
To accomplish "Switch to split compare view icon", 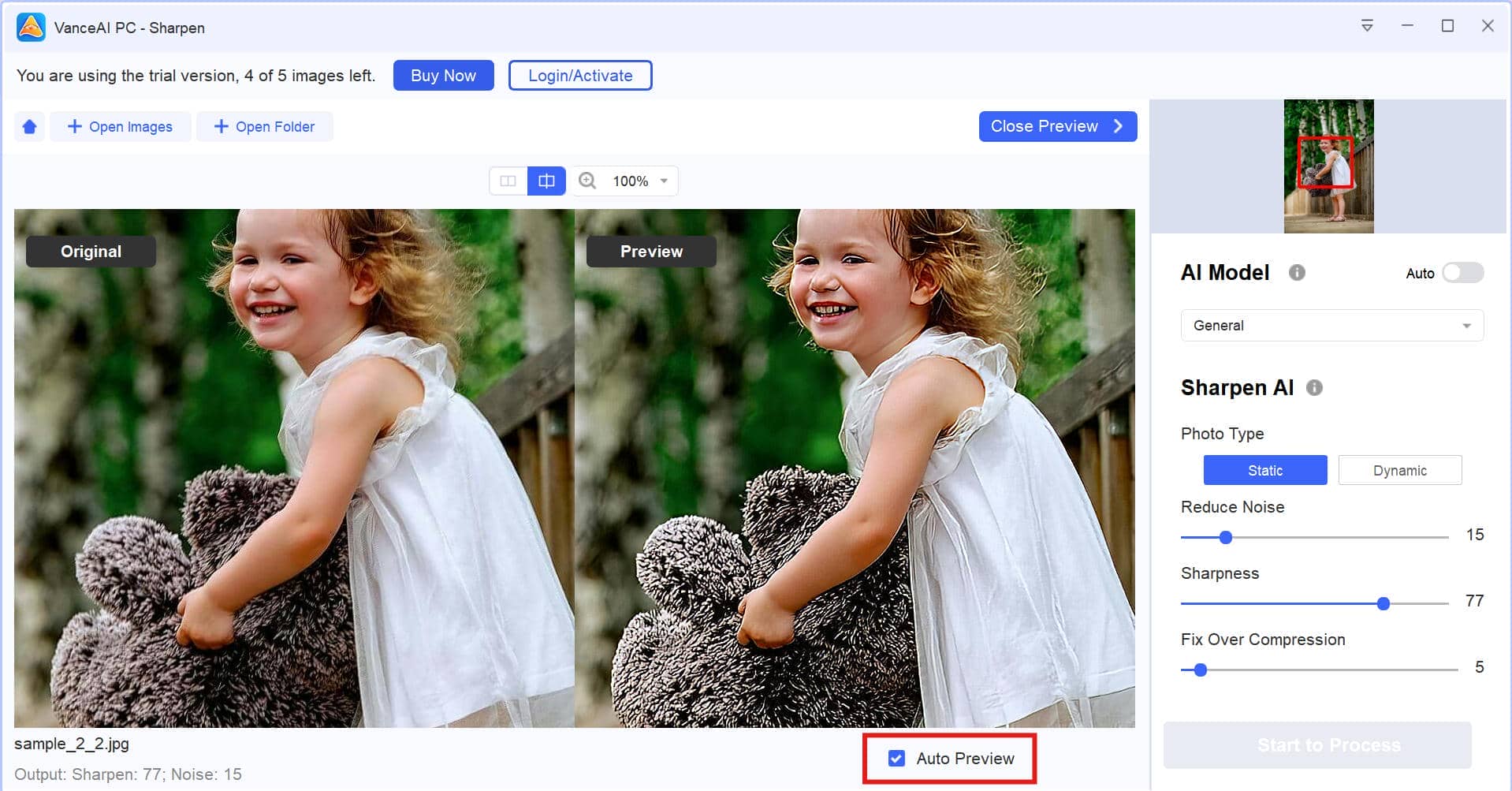I will pos(546,181).
